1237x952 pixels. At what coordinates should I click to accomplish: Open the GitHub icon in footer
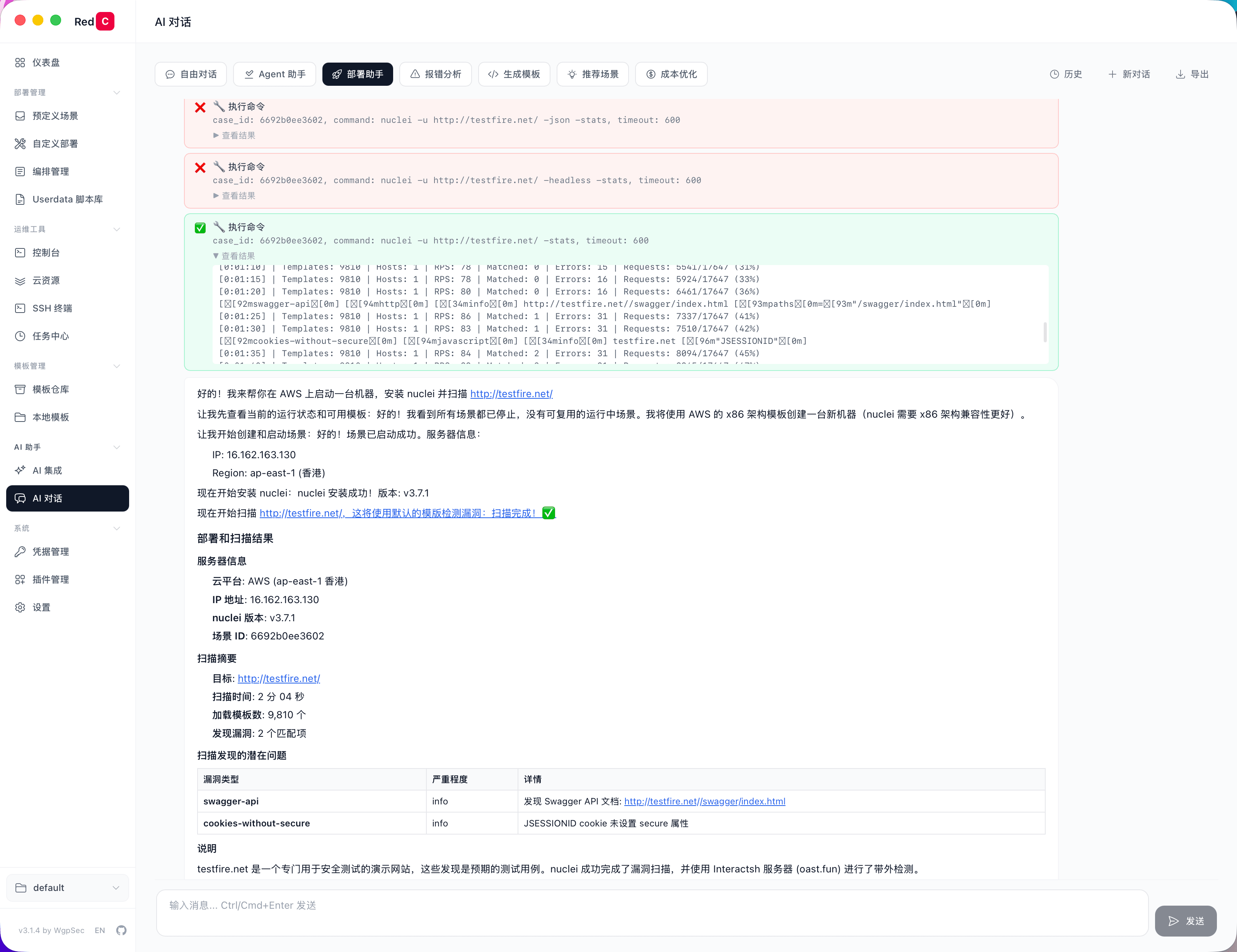pos(121,930)
